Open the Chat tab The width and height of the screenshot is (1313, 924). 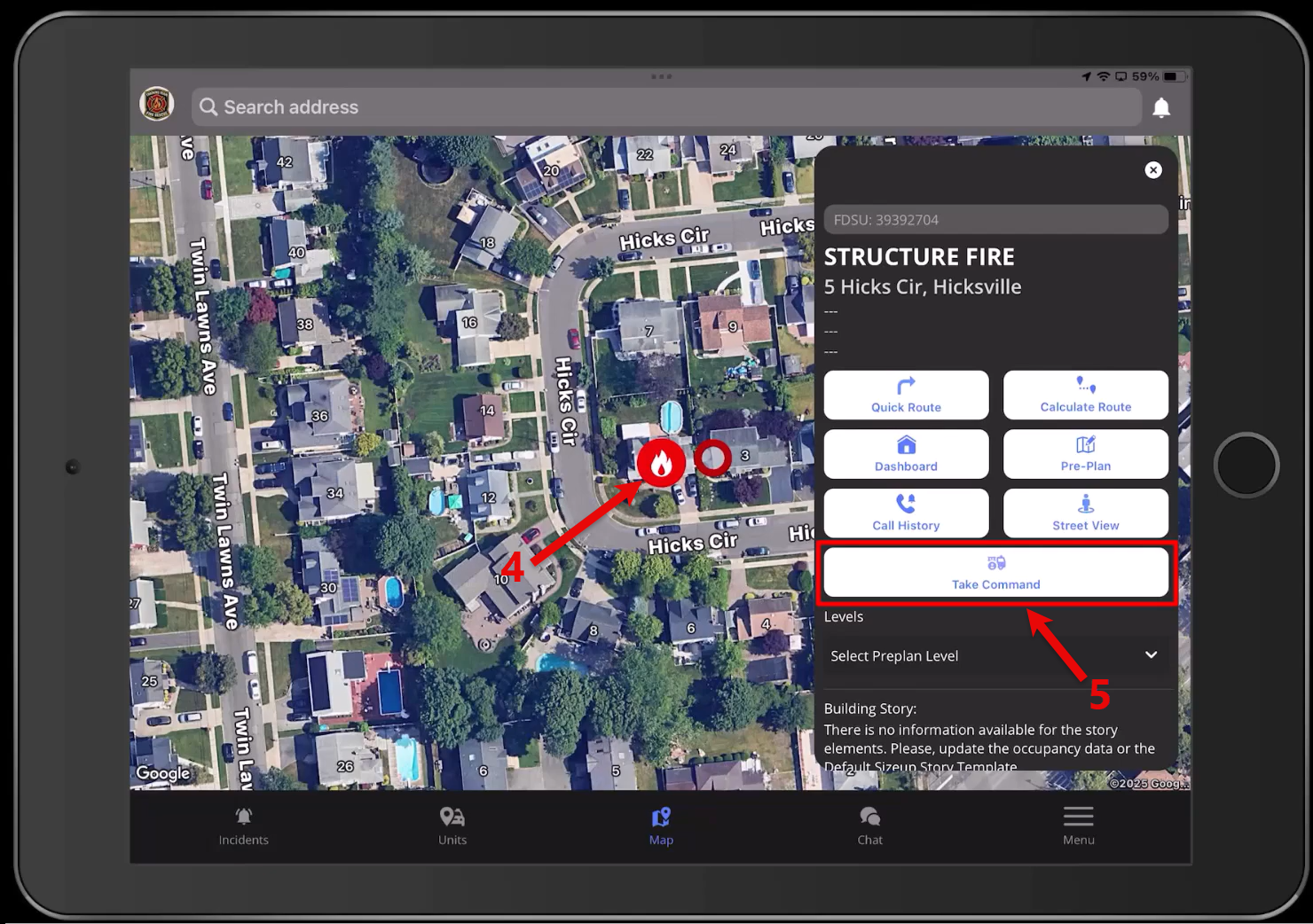coord(870,826)
